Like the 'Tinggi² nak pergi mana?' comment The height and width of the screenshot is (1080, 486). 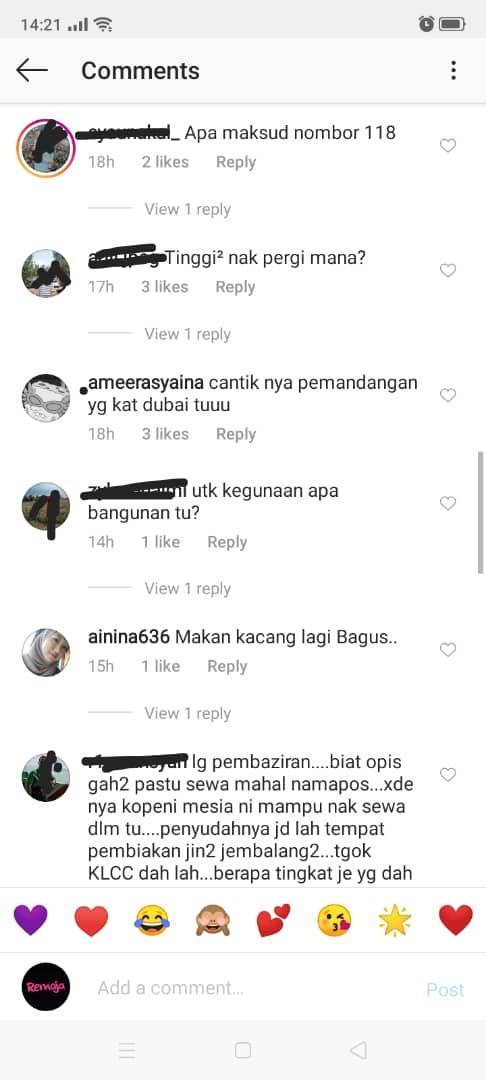[x=448, y=271]
